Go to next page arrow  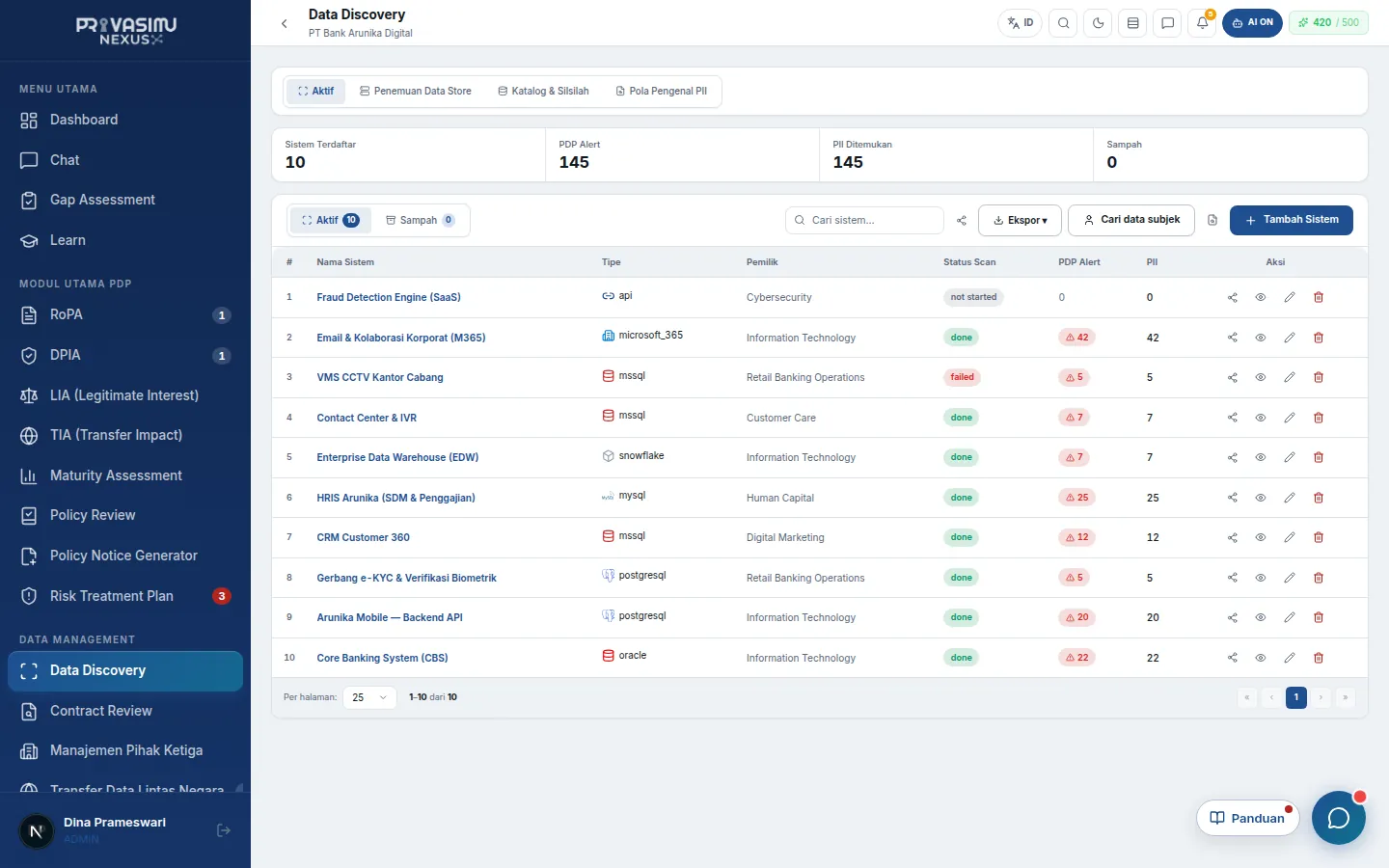pyautogui.click(x=1321, y=697)
